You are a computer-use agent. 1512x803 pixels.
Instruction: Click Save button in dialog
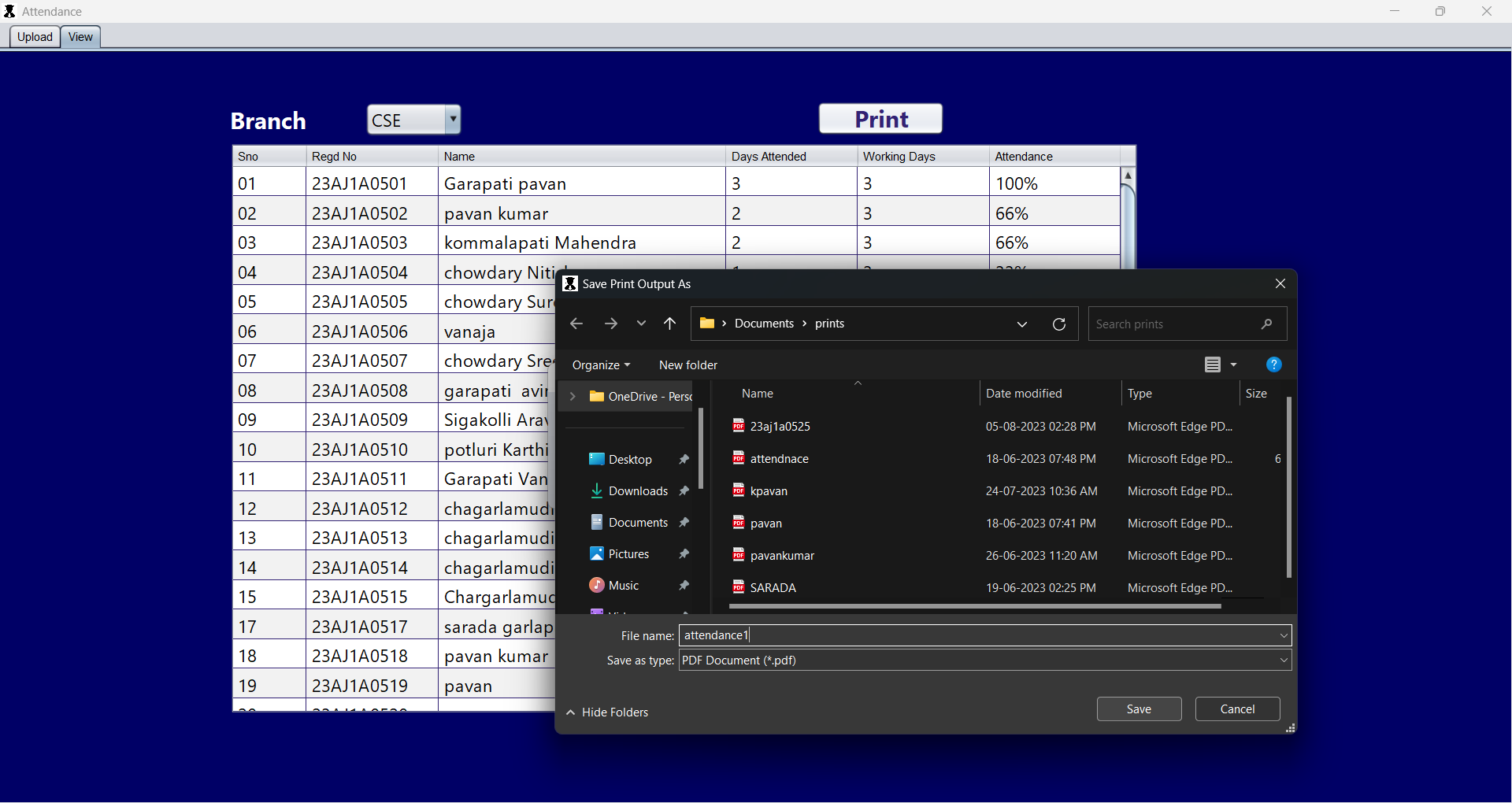[x=1139, y=709]
